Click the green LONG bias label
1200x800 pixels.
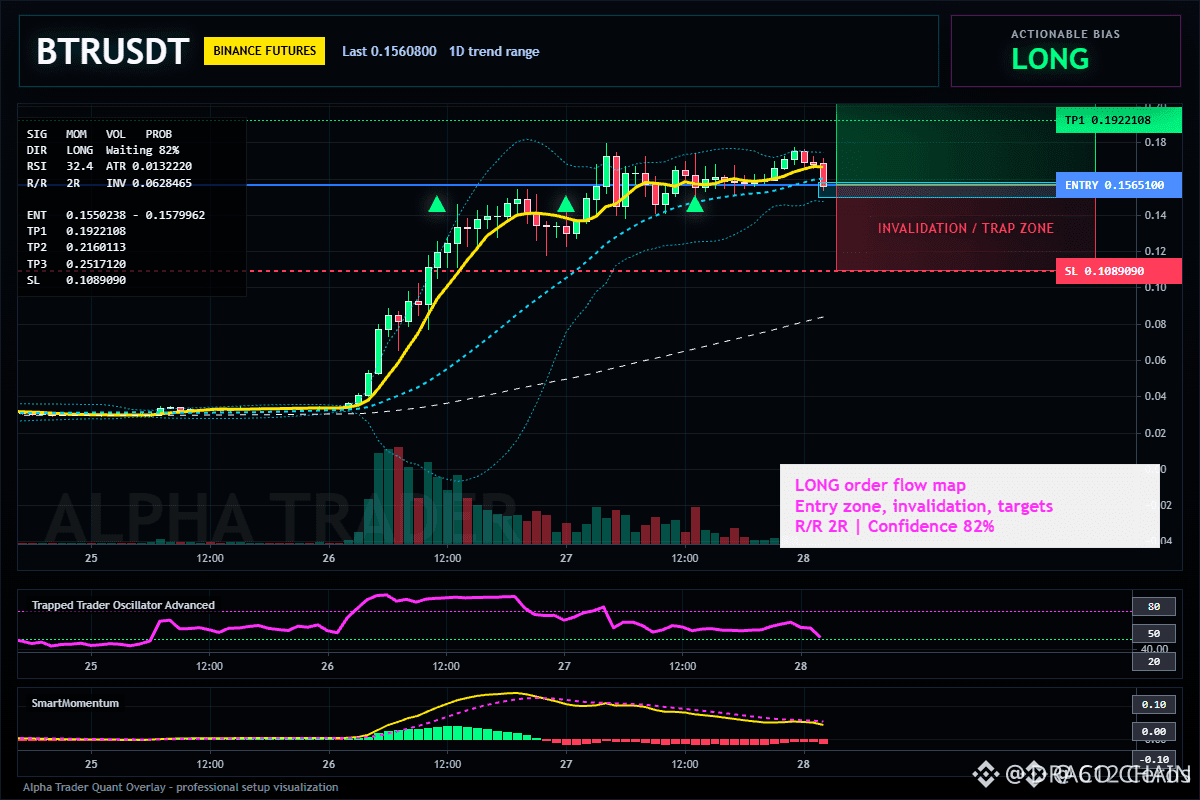click(1050, 59)
